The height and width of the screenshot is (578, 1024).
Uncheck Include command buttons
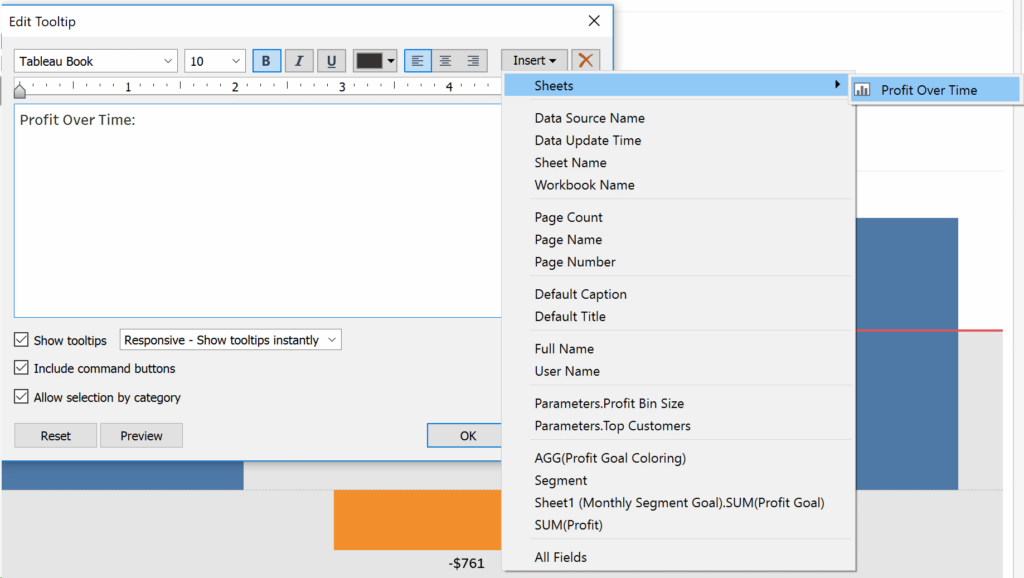(x=21, y=368)
